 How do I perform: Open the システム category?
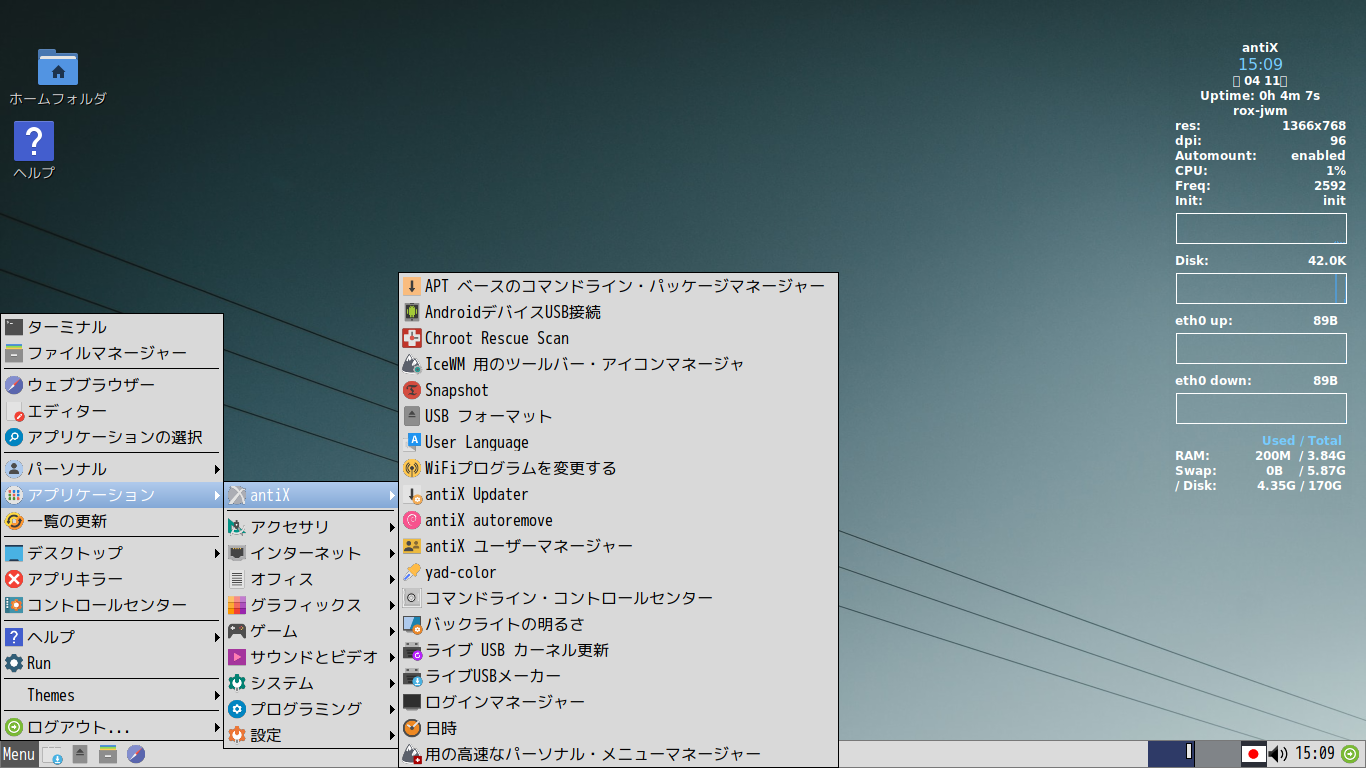tap(311, 683)
